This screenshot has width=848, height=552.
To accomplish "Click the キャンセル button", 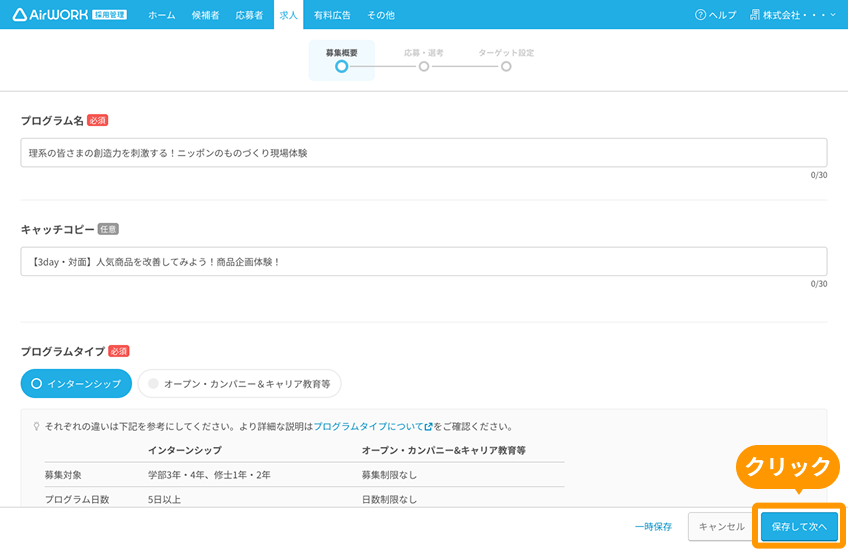I will pos(721,527).
